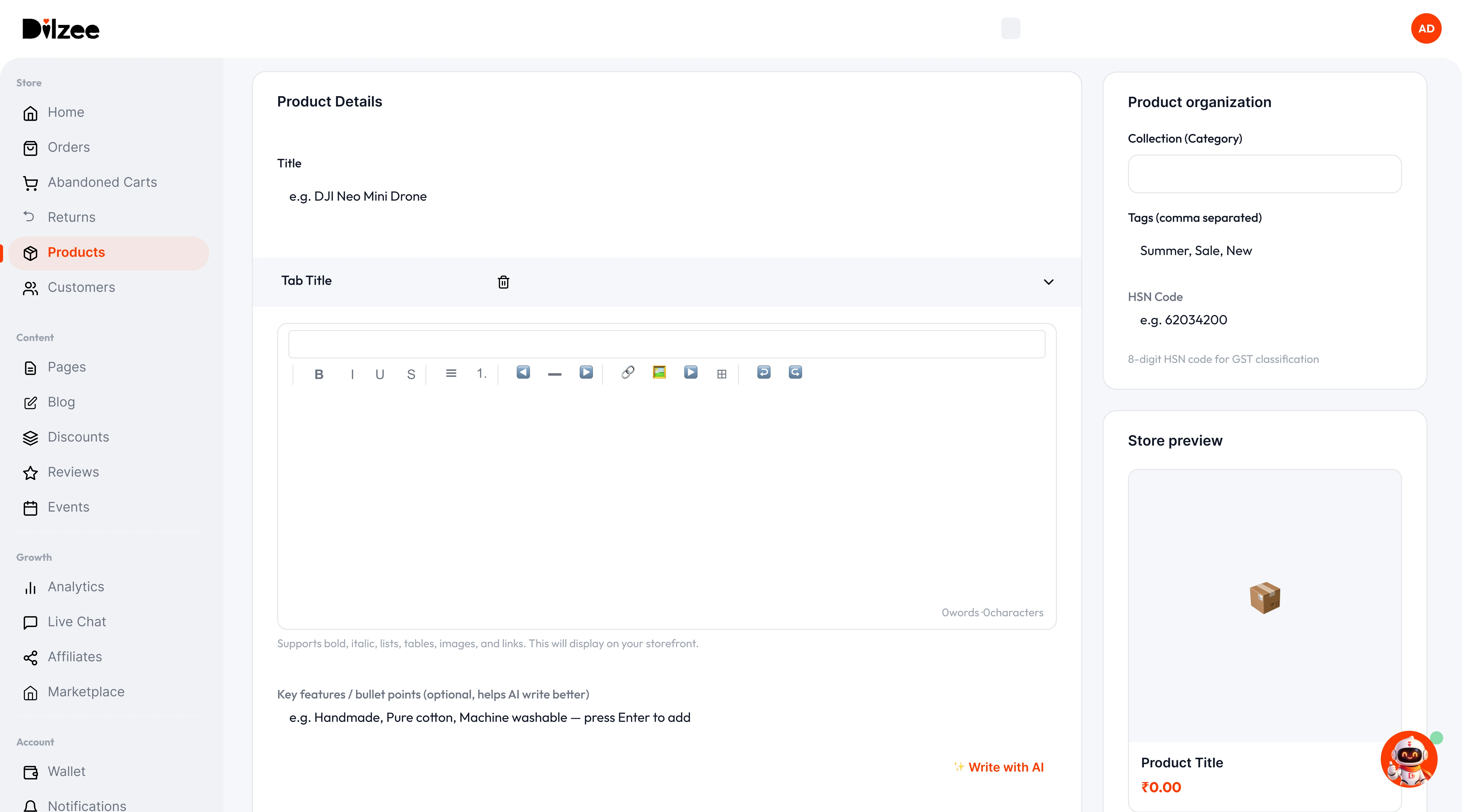Toggle italic formatting in the editor
The width and height of the screenshot is (1462, 812).
[x=353, y=374]
